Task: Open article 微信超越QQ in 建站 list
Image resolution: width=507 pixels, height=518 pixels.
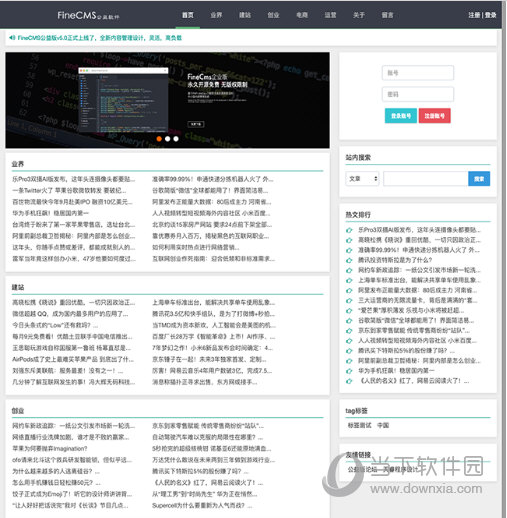Action: [x=70, y=314]
